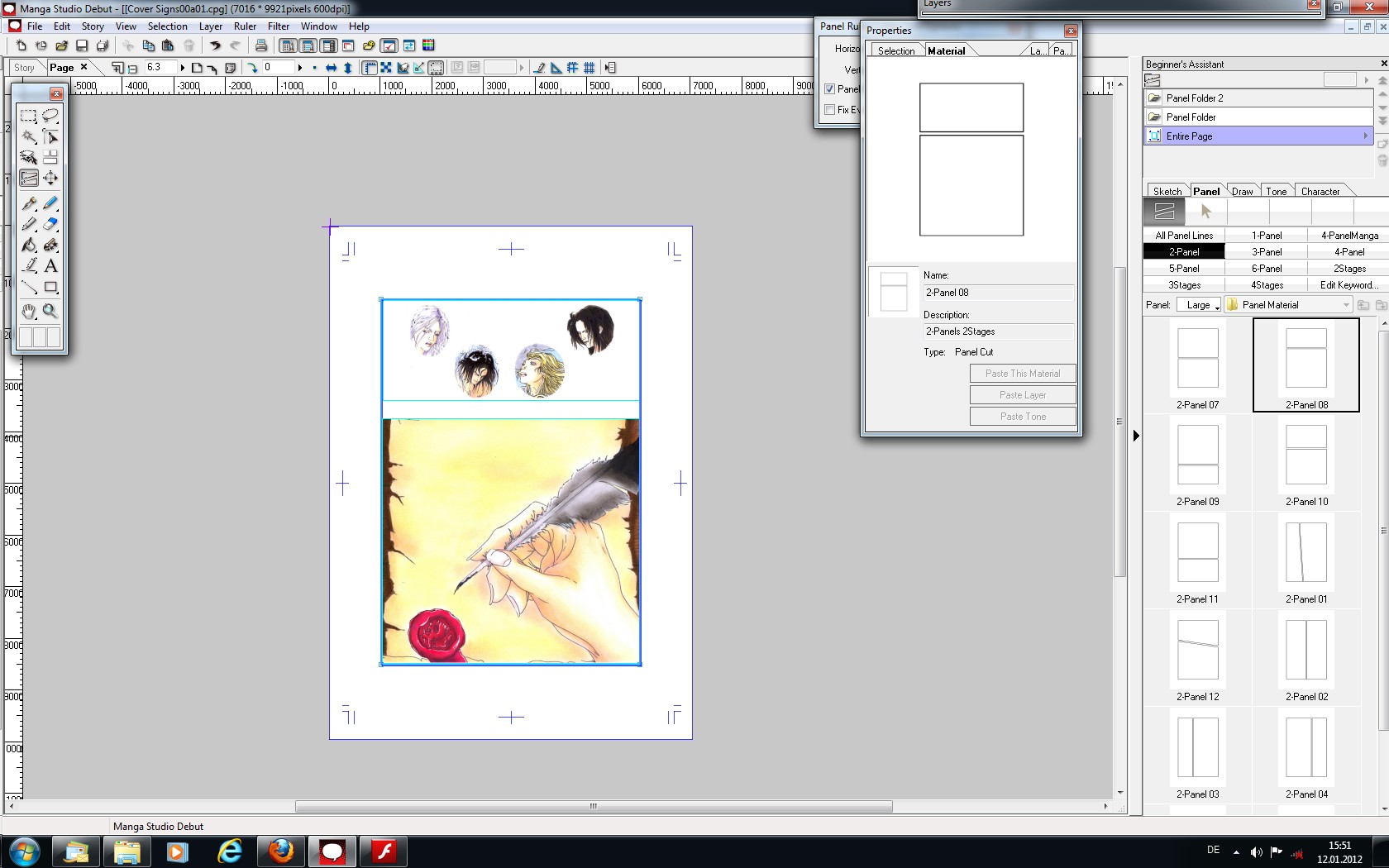Pick the Magic Wand tool
1389x868 pixels.
pyautogui.click(x=28, y=136)
